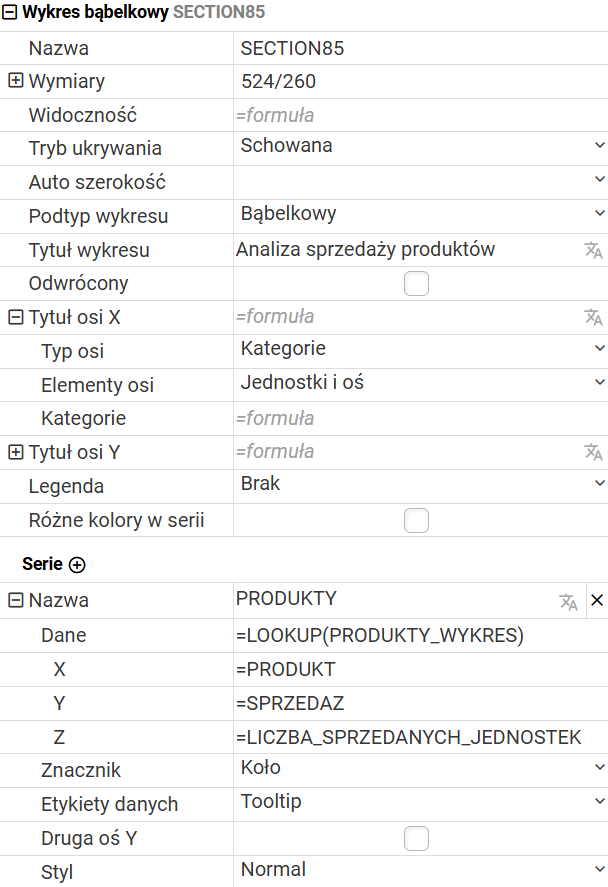This screenshot has height=887, width=608.
Task: Enable Różne kolory w serii checkbox
Action: [x=416, y=520]
